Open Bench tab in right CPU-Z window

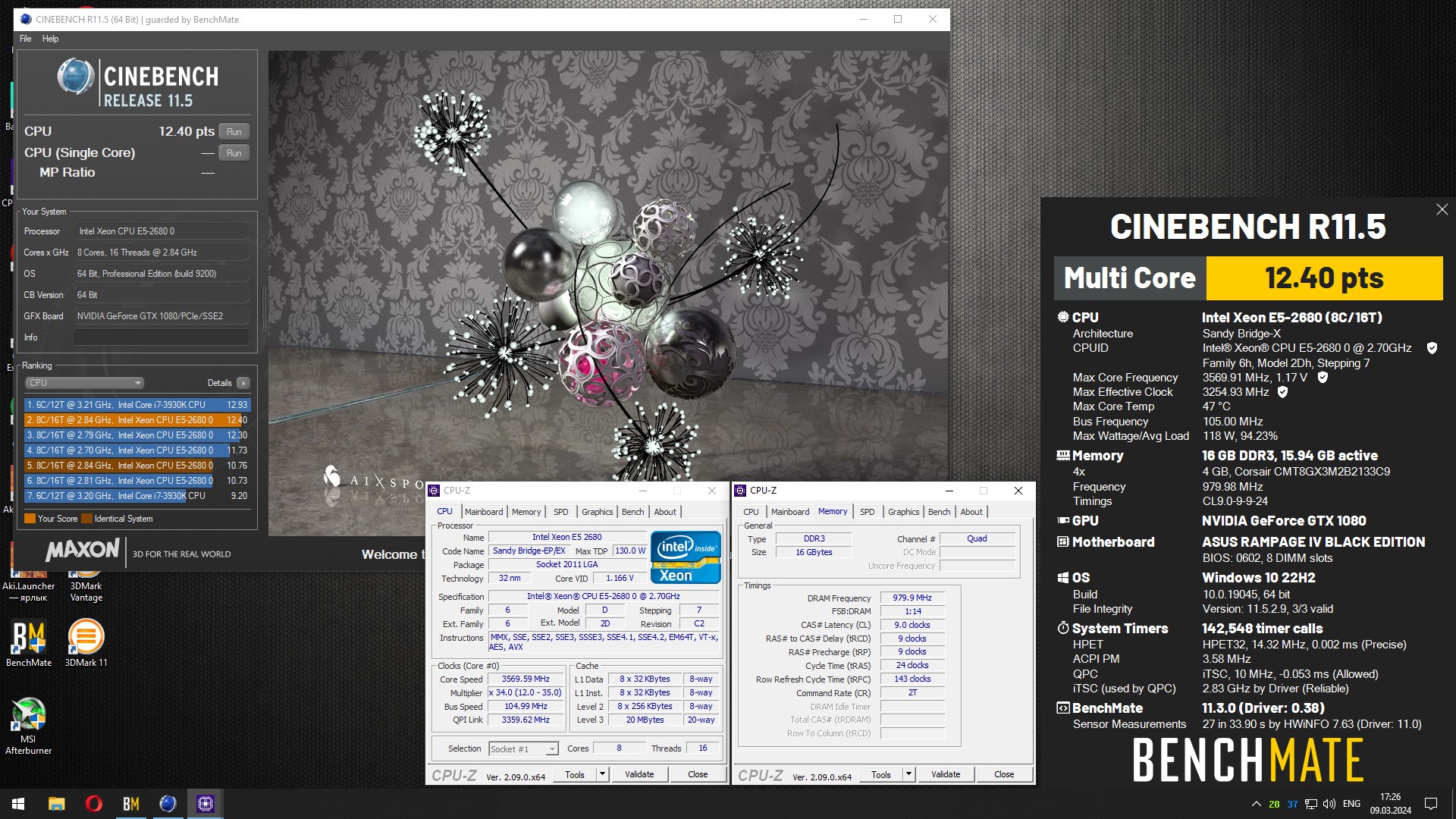(x=940, y=512)
